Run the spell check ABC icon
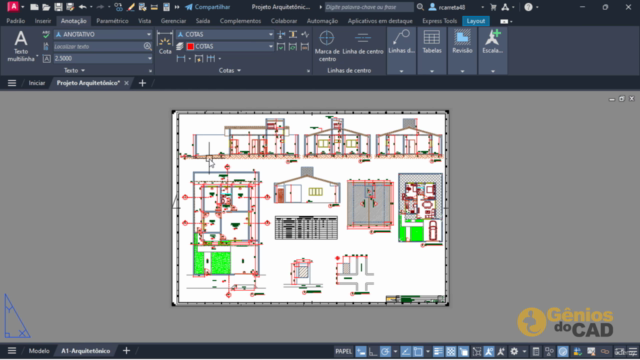Screen dimensions: 640x360 [46, 34]
